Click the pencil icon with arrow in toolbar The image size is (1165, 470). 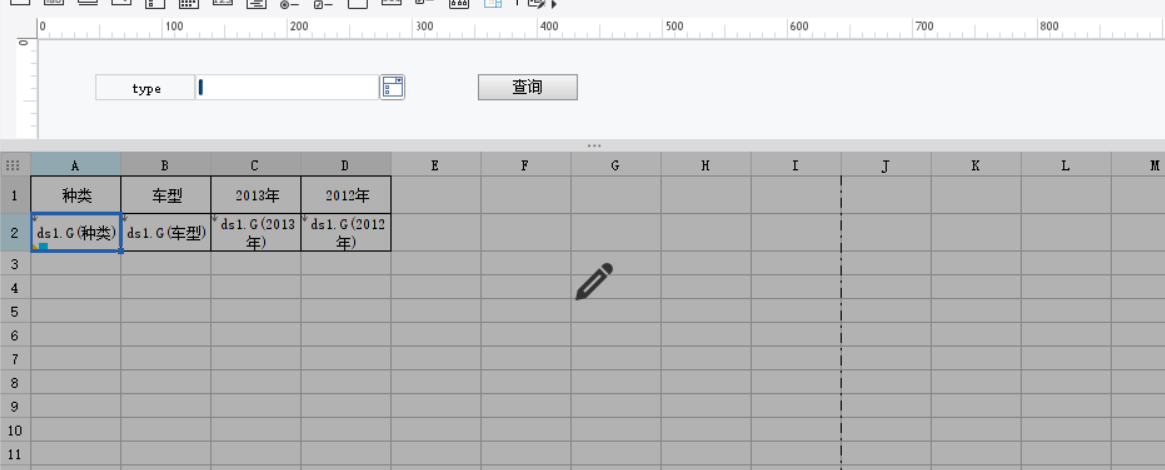[539, 4]
